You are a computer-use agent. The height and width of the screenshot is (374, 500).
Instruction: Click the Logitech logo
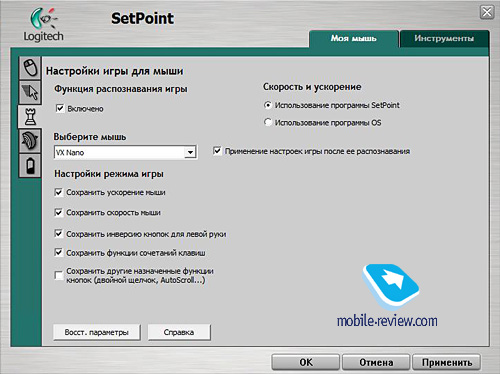point(43,25)
